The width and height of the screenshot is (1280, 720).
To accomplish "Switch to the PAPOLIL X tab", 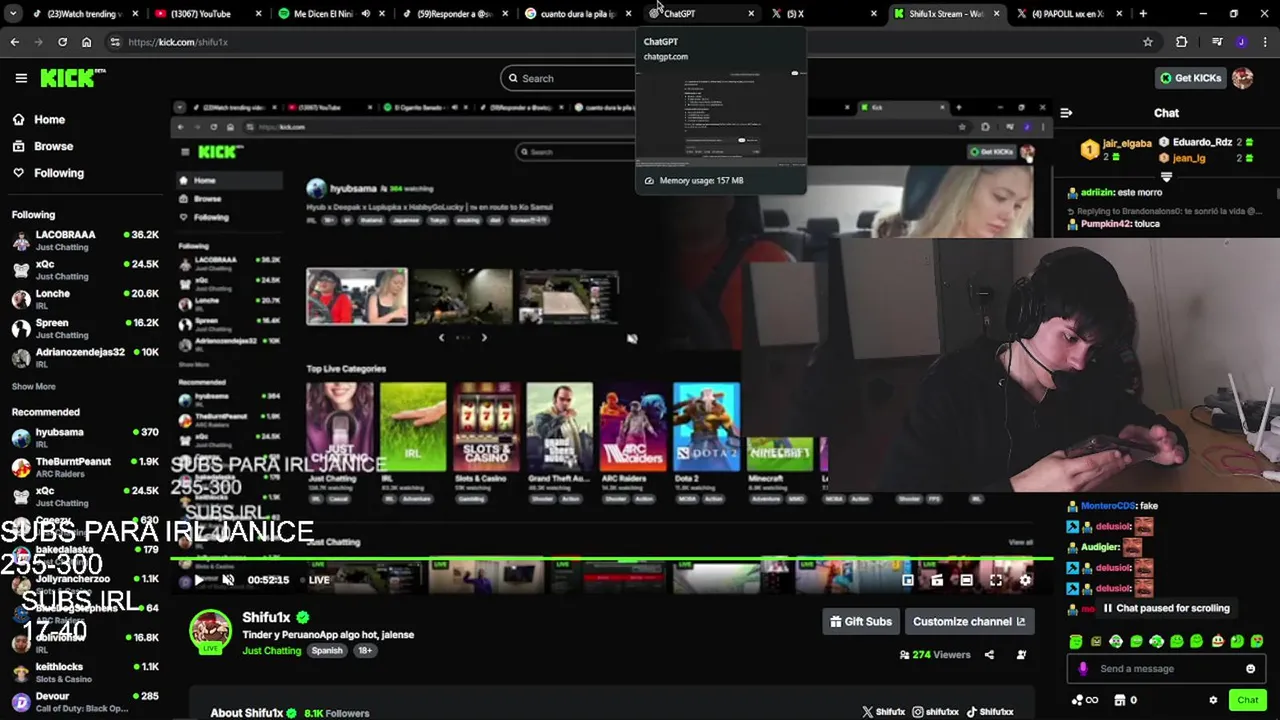I will click(1068, 14).
